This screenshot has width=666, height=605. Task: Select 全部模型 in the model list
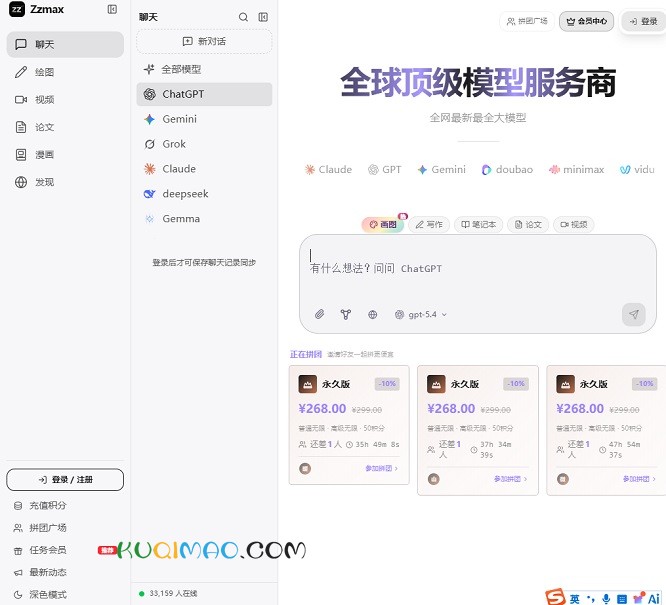click(204, 69)
